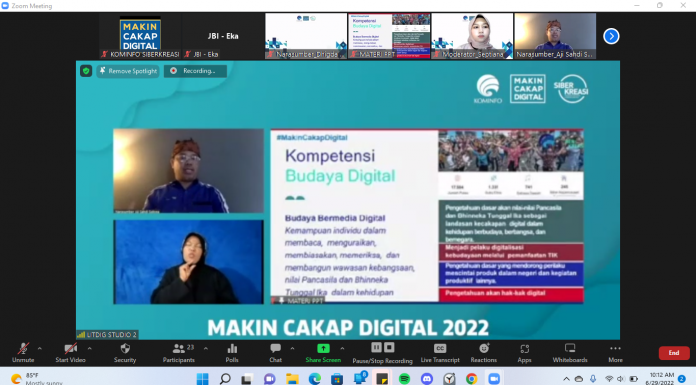Click the Remove Spotlight button
696x385 pixels.
[x=128, y=71]
